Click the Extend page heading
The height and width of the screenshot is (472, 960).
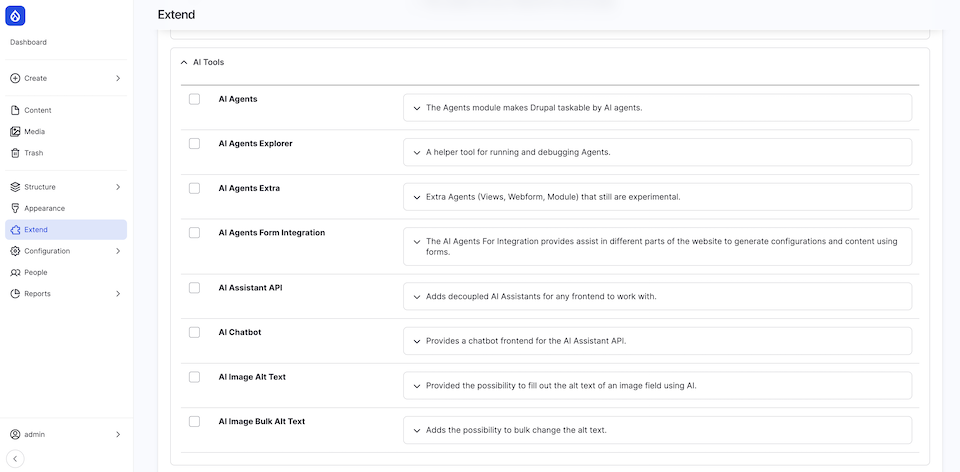click(176, 15)
